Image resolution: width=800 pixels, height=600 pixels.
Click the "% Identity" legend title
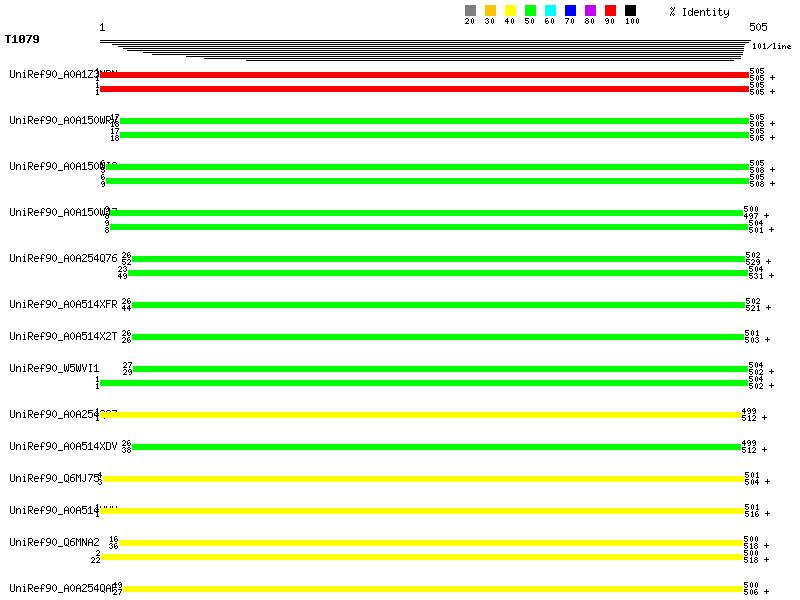(x=699, y=12)
